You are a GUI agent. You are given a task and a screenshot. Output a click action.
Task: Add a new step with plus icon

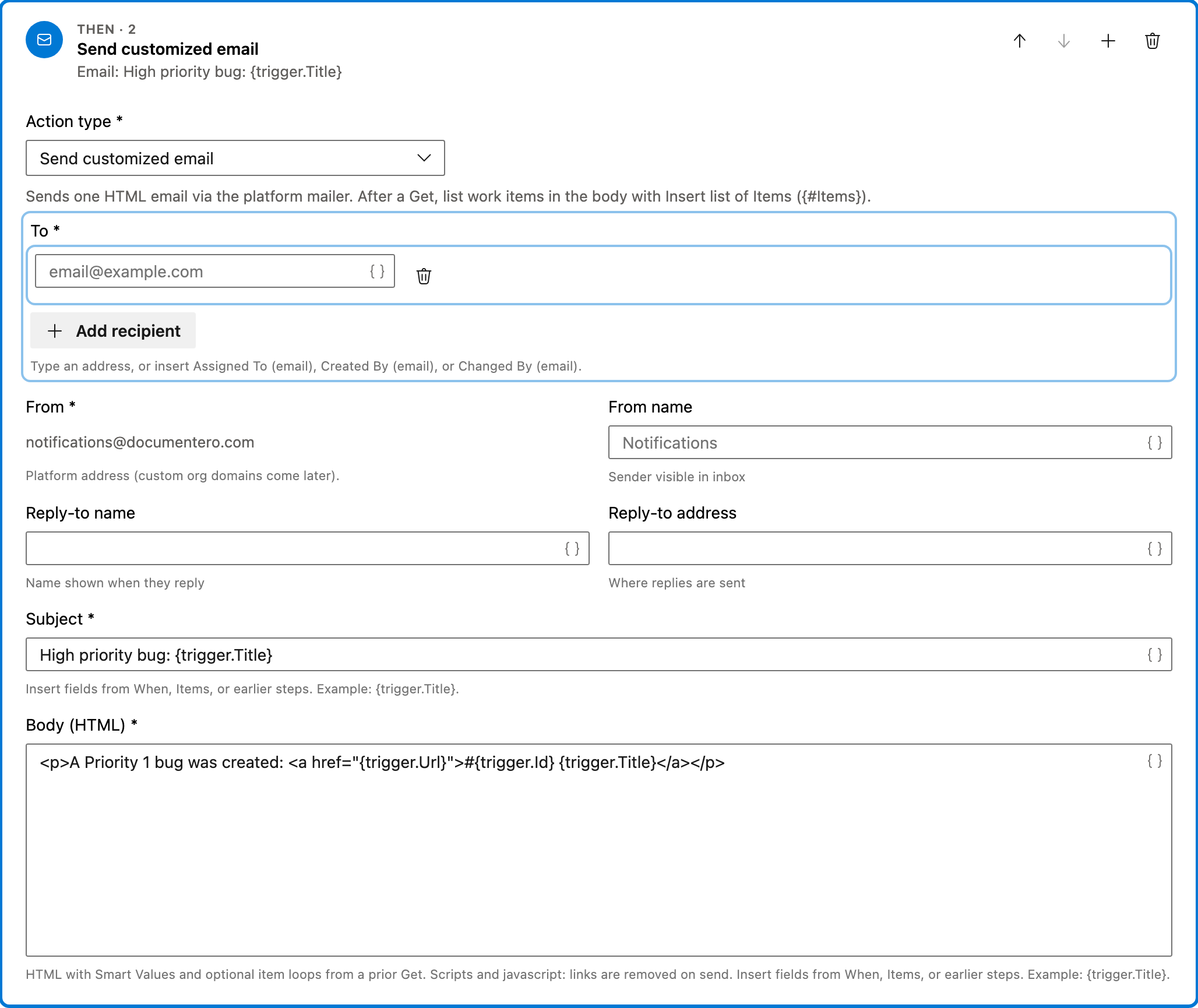[x=1108, y=41]
